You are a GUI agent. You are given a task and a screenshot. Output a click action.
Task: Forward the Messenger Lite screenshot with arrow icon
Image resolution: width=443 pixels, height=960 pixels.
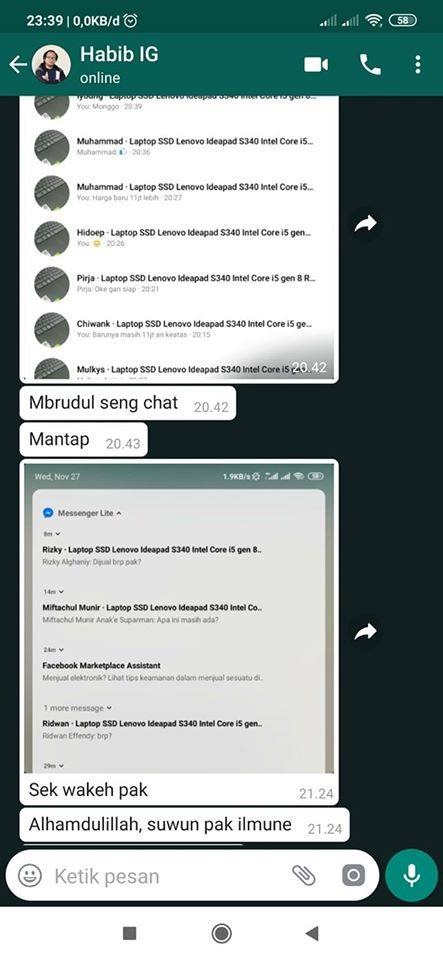pos(365,631)
